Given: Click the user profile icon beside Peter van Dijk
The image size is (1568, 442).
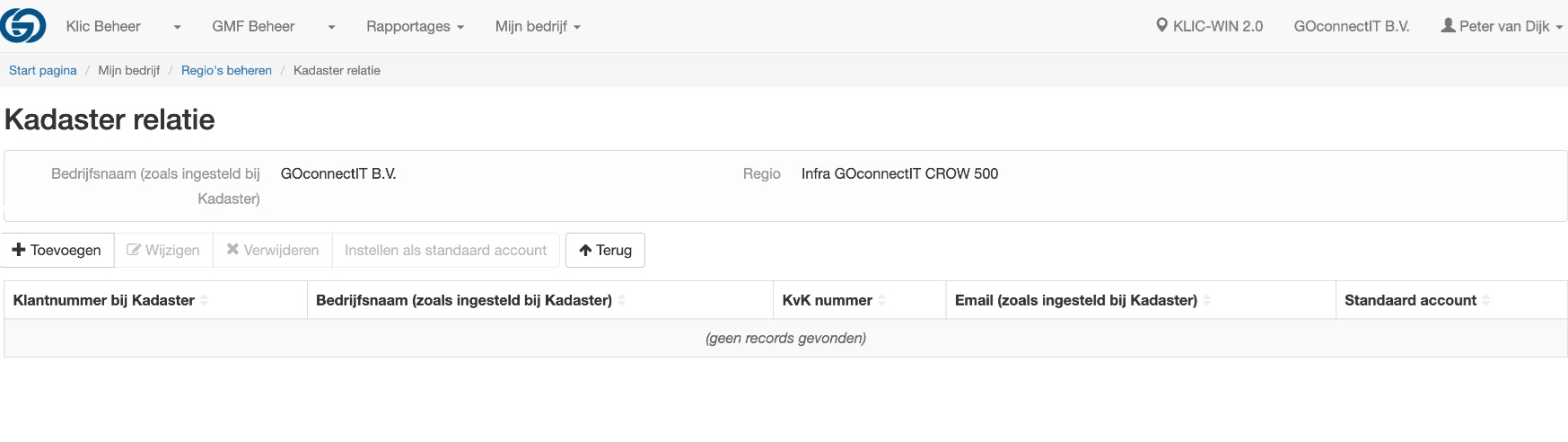Looking at the screenshot, I should point(1448,26).
